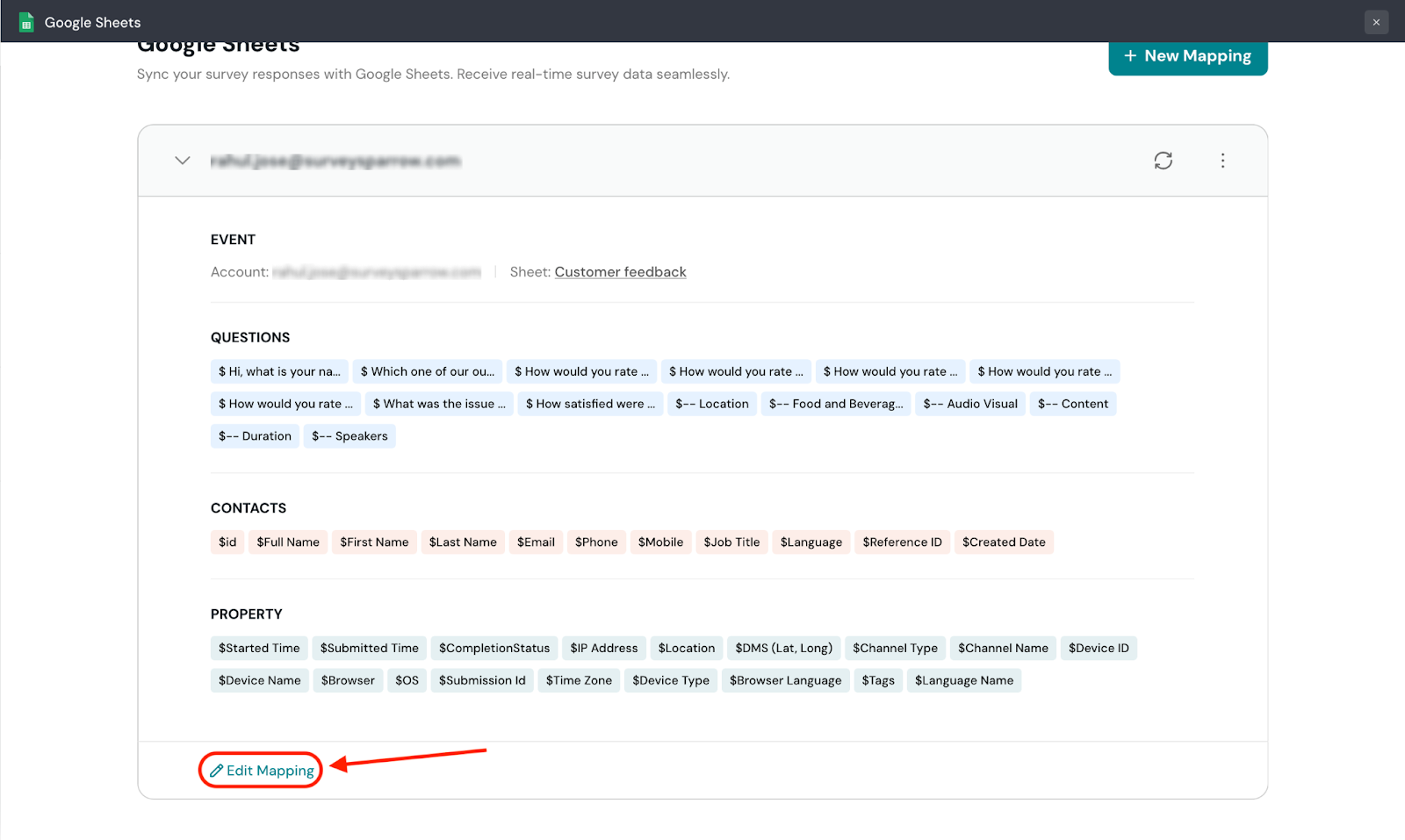The width and height of the screenshot is (1405, 840).
Task: Click the New Mapping button
Action: click(x=1187, y=56)
